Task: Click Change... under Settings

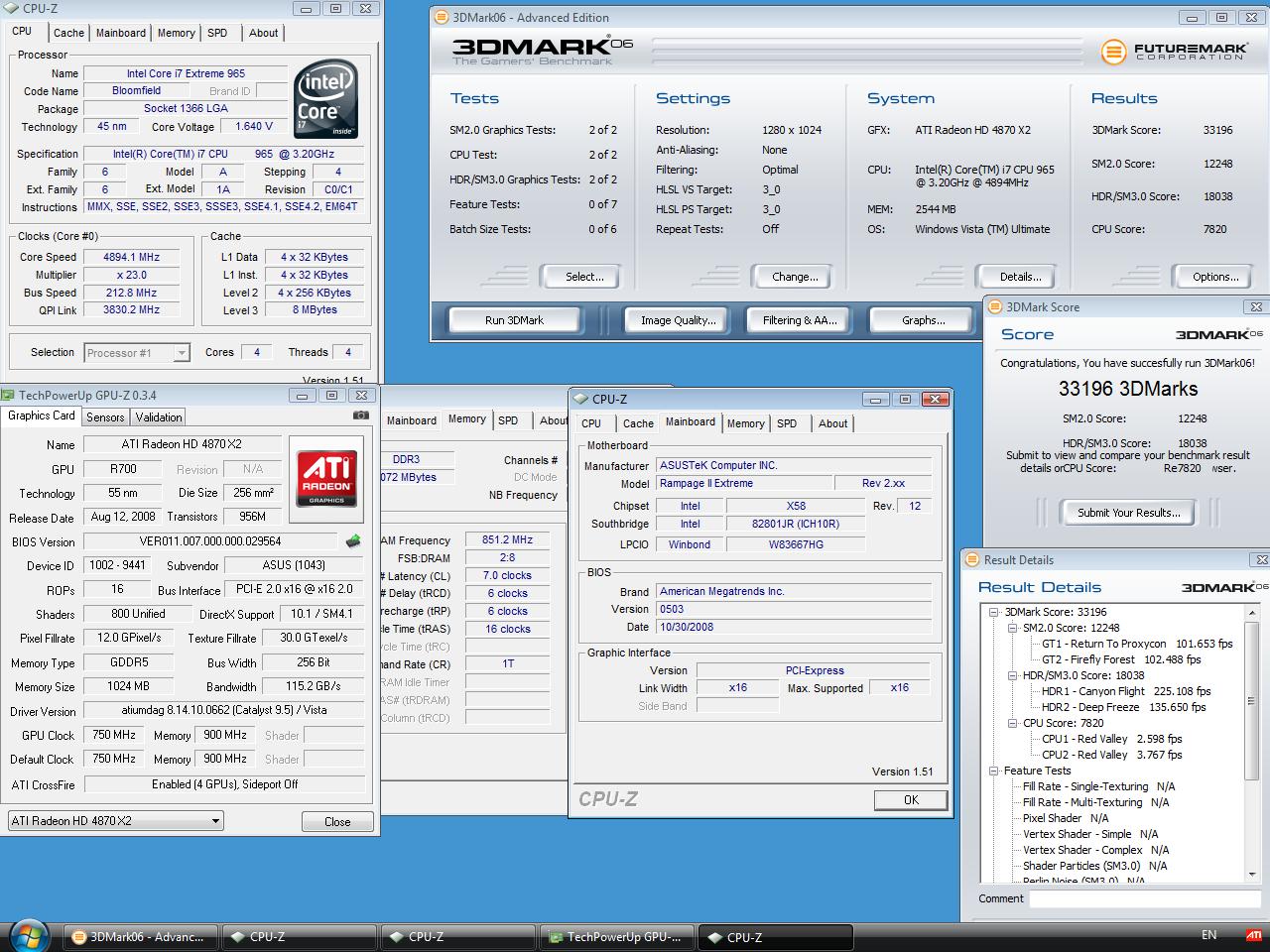Action: 795,277
